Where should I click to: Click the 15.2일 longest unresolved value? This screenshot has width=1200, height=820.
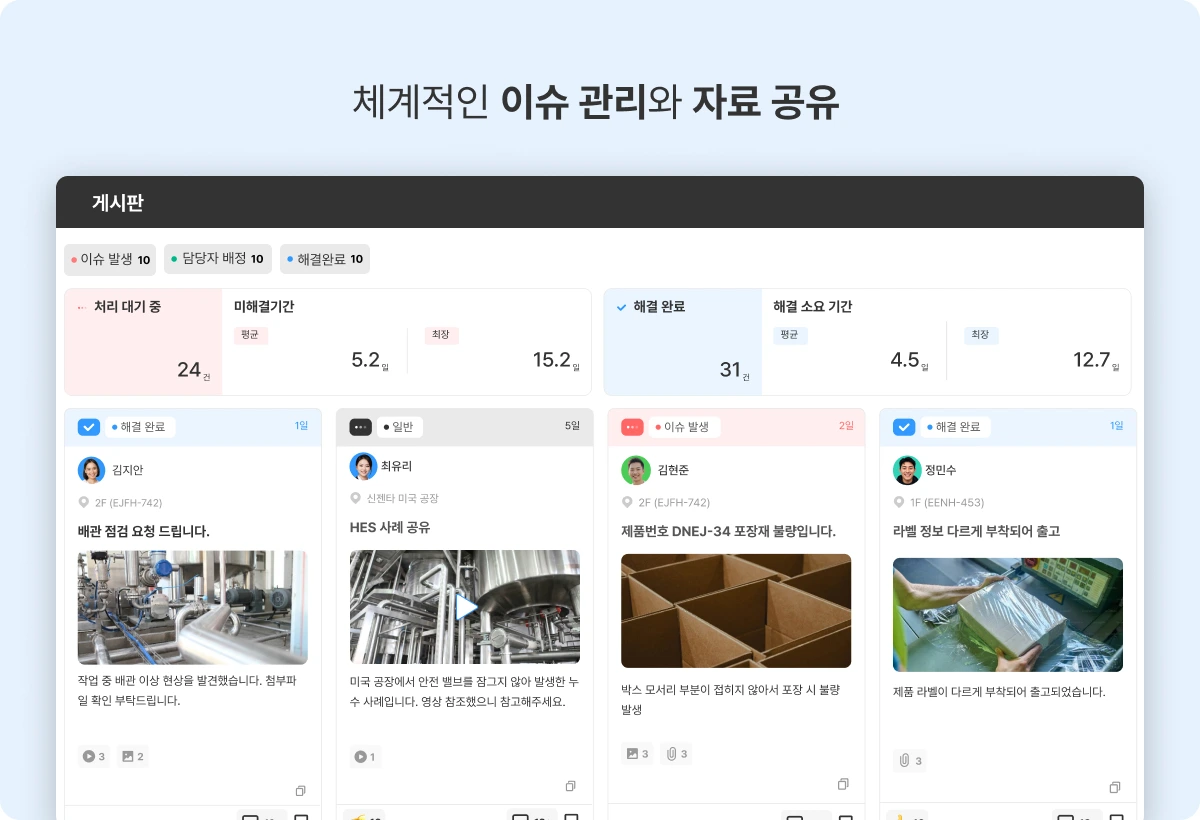(x=555, y=361)
